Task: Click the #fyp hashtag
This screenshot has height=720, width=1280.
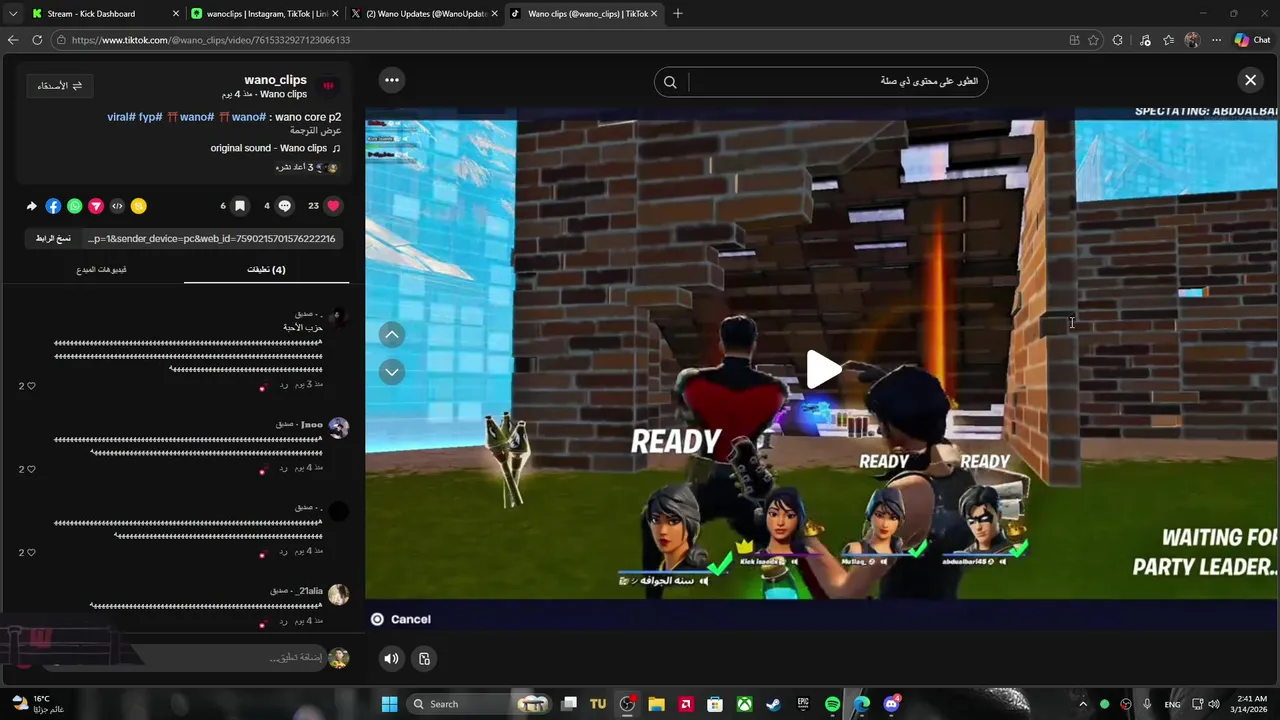Action: pos(151,117)
